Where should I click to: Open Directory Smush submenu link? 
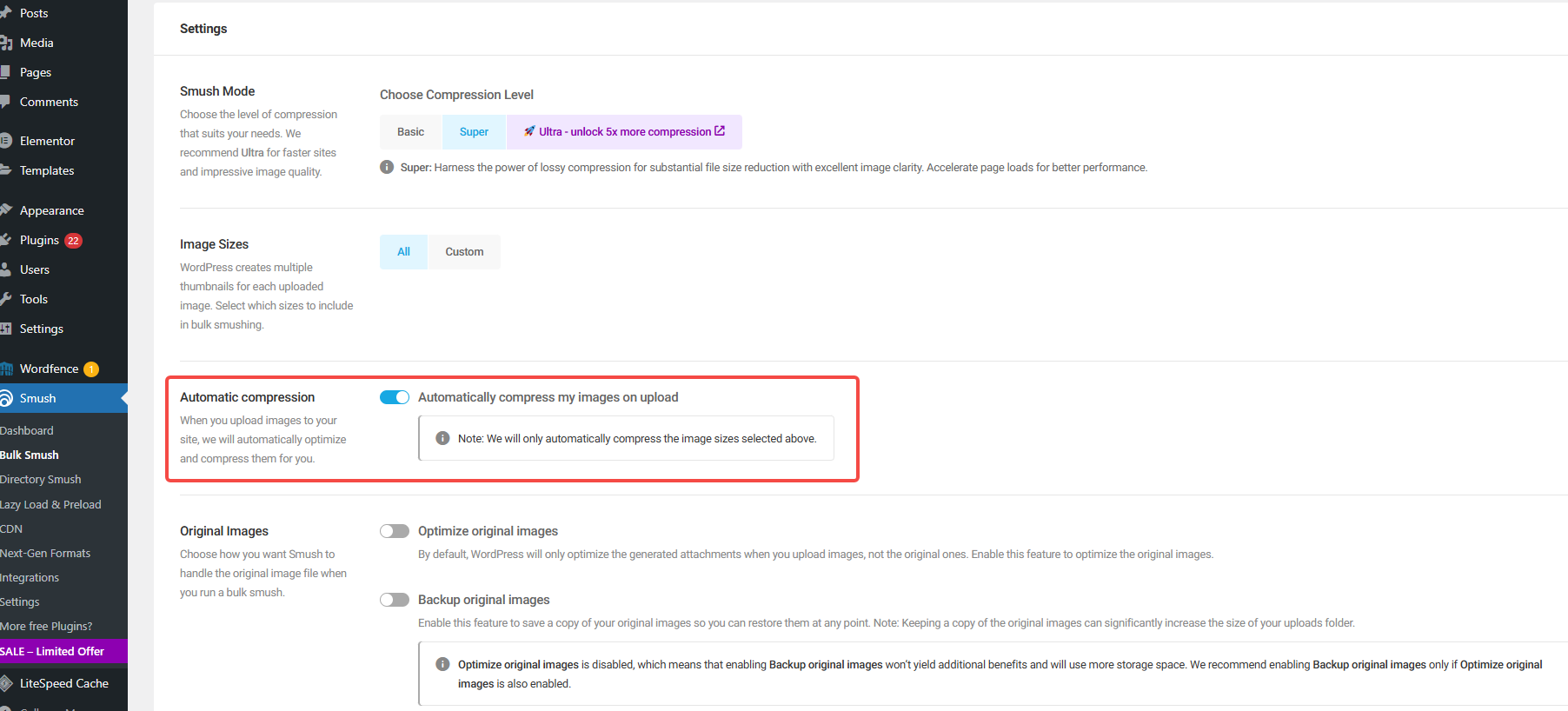pos(41,479)
